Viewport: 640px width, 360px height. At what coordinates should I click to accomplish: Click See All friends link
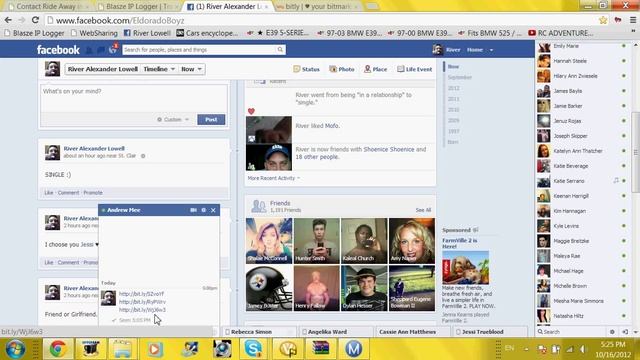pos(423,210)
